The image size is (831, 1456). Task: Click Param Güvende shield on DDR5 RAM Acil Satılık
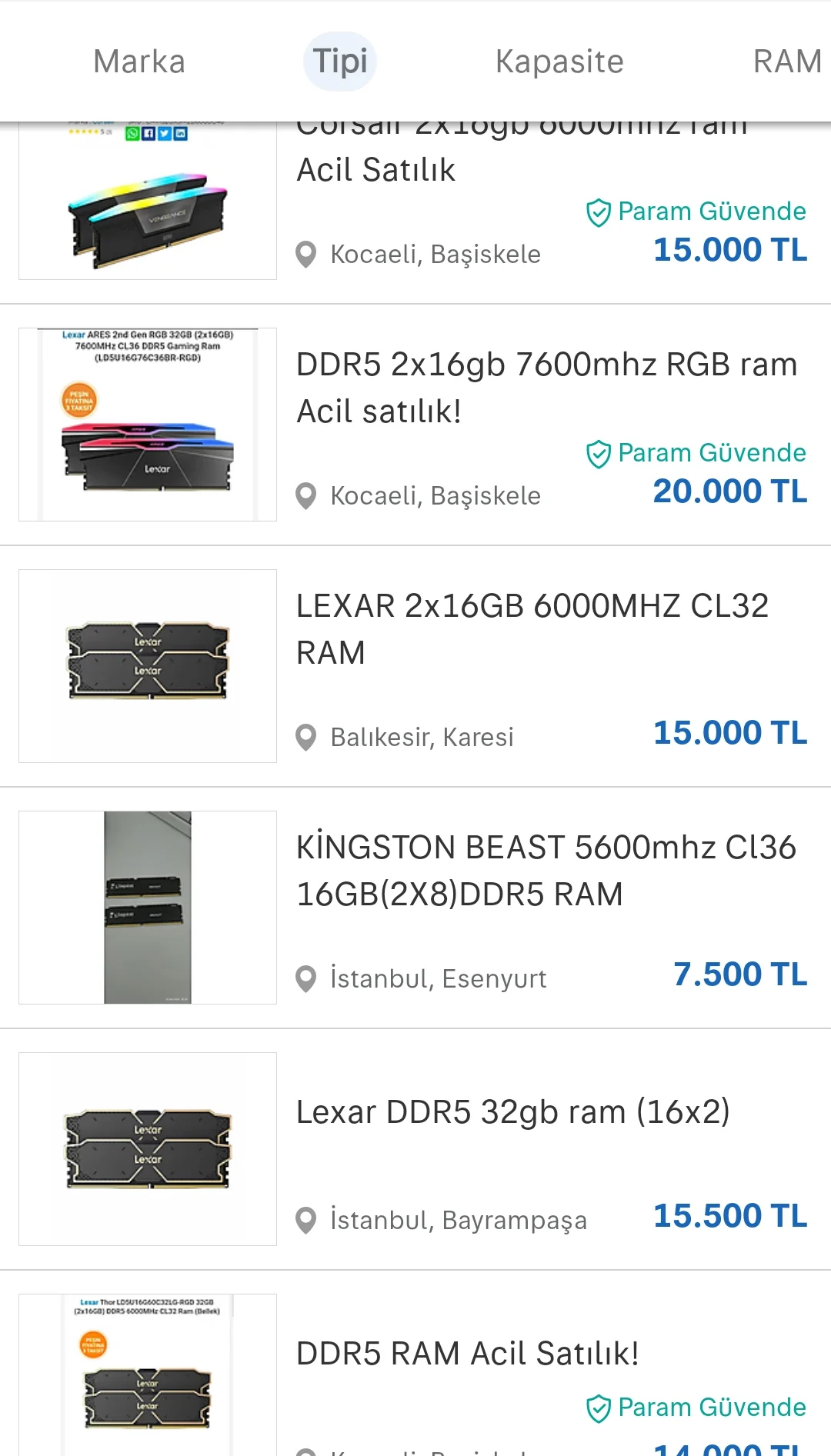click(599, 1408)
